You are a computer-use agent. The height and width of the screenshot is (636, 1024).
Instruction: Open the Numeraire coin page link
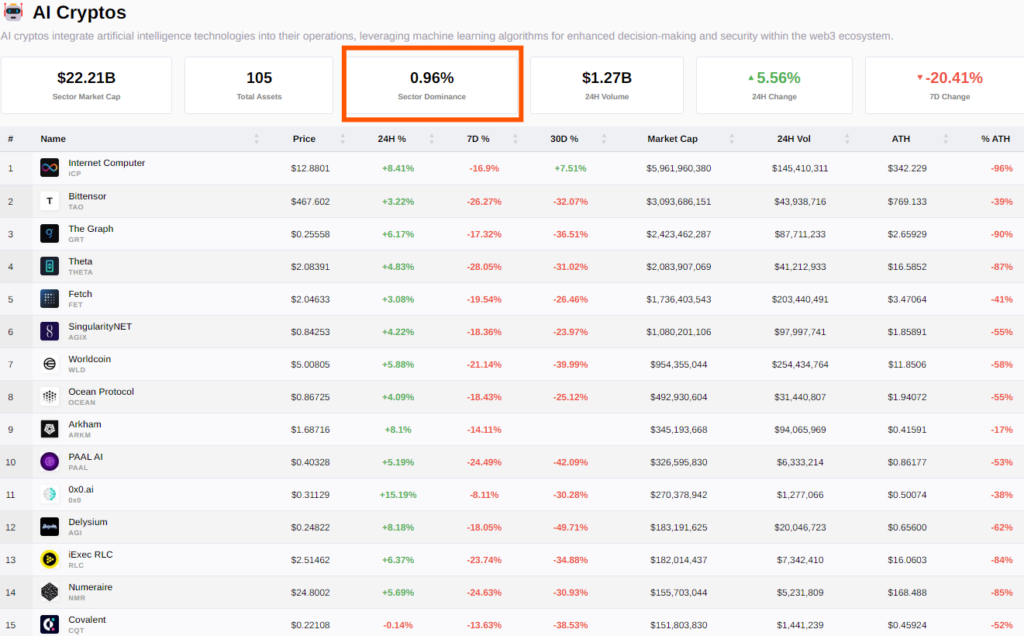point(90,586)
